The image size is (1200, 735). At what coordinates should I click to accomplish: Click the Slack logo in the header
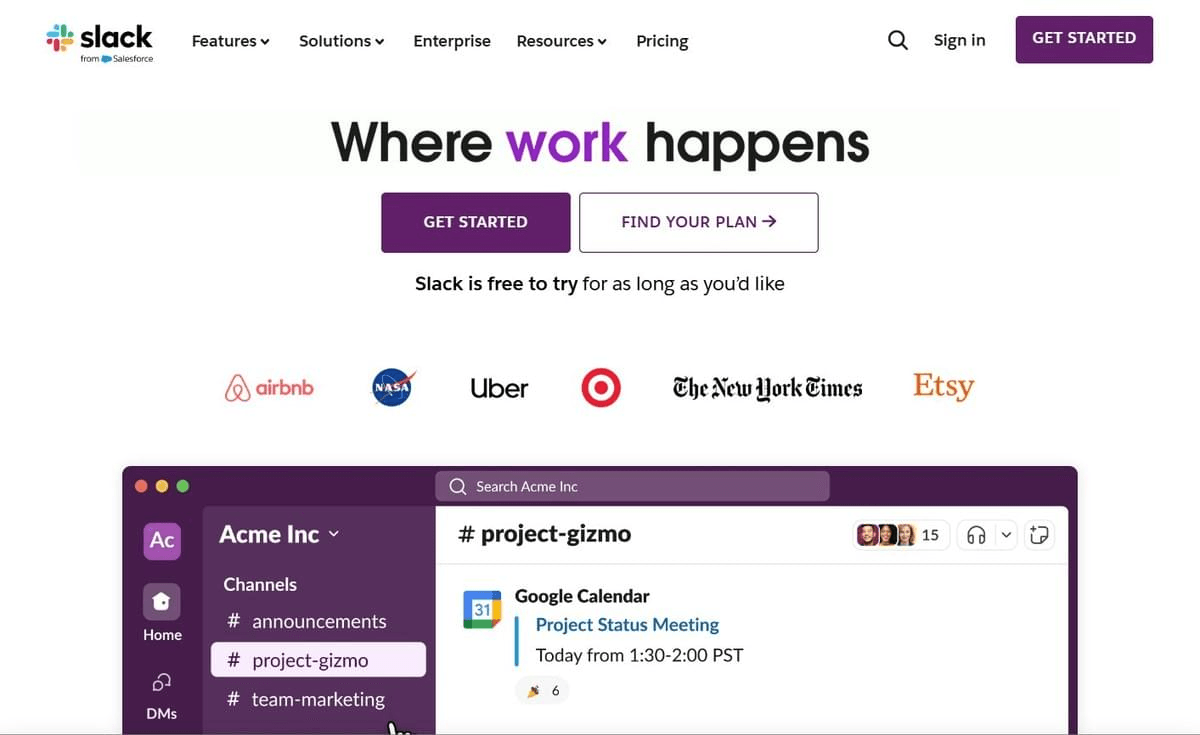tap(100, 40)
